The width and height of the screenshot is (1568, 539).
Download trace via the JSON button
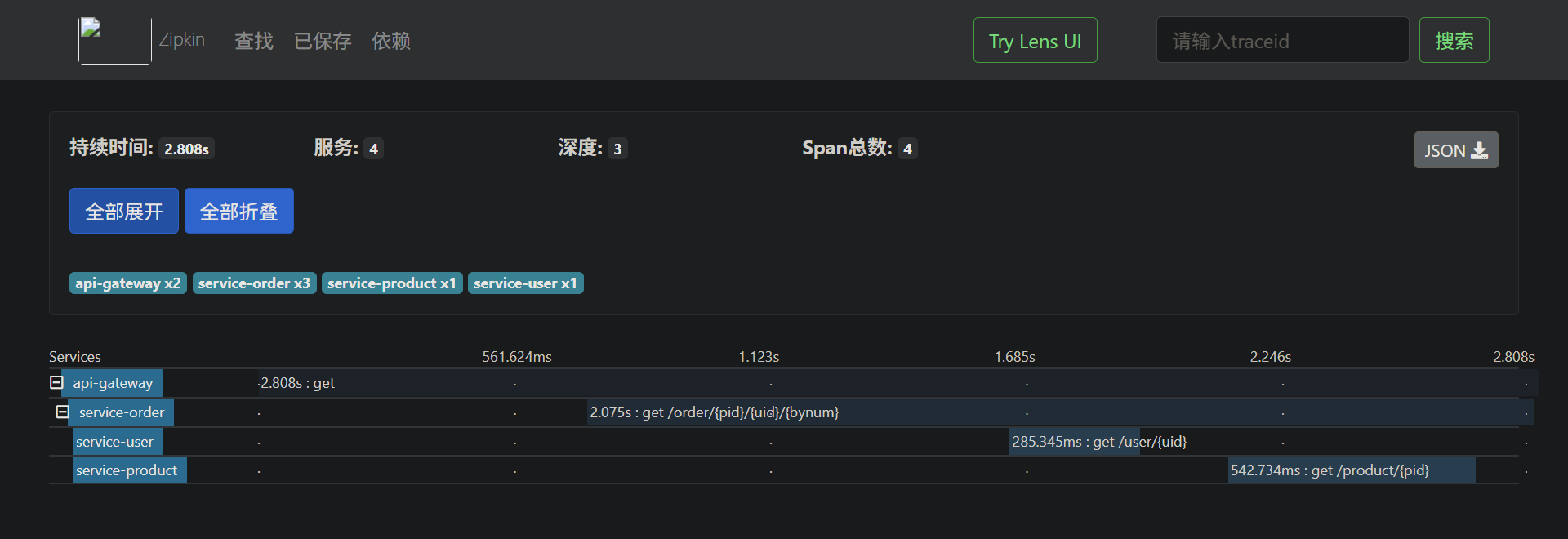(x=1456, y=150)
